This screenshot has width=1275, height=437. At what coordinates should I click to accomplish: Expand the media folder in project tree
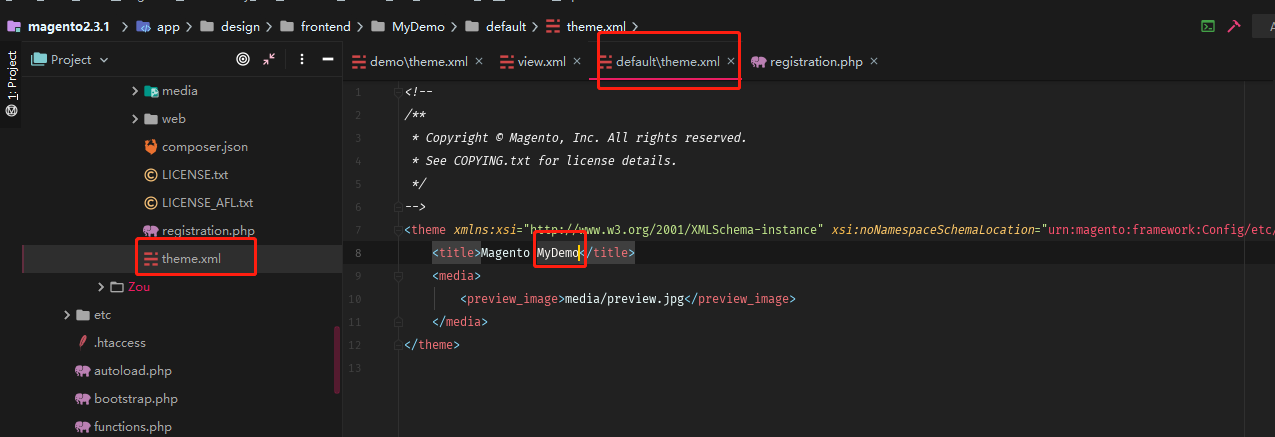[136, 91]
